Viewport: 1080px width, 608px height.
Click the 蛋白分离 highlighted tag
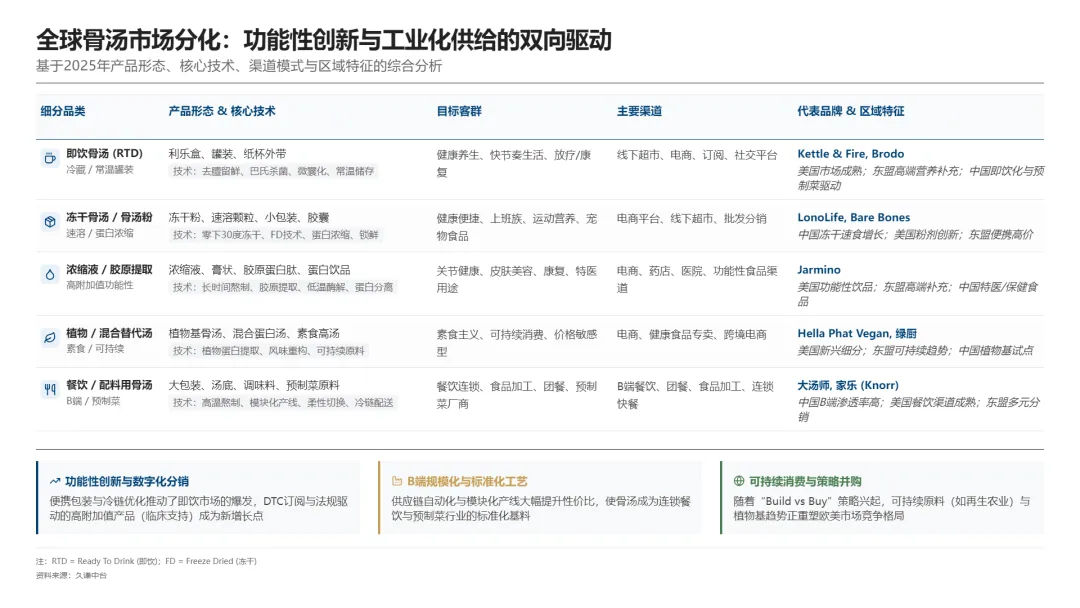pyautogui.click(x=372, y=289)
